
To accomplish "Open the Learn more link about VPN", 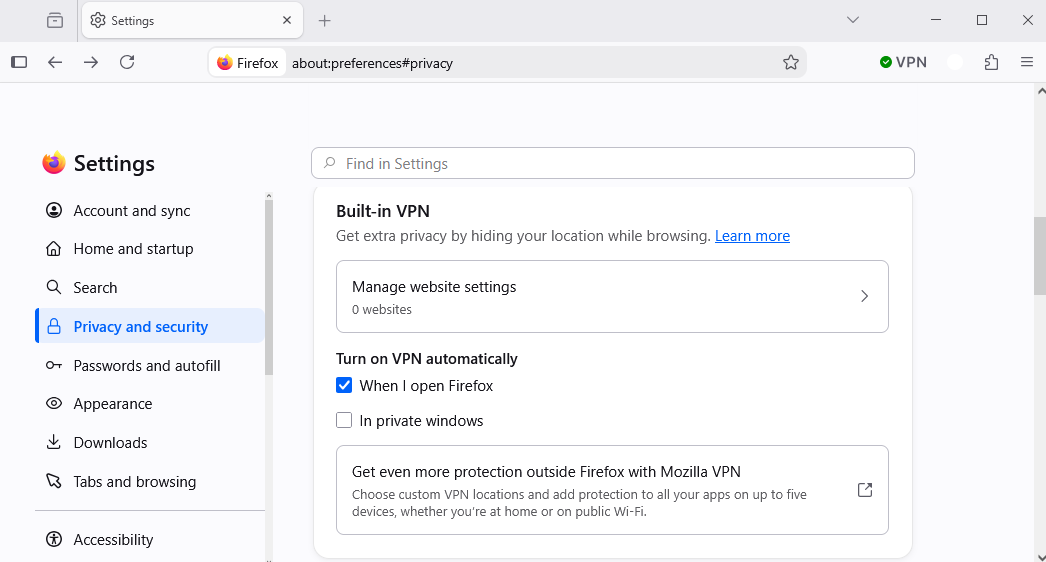I will [752, 236].
